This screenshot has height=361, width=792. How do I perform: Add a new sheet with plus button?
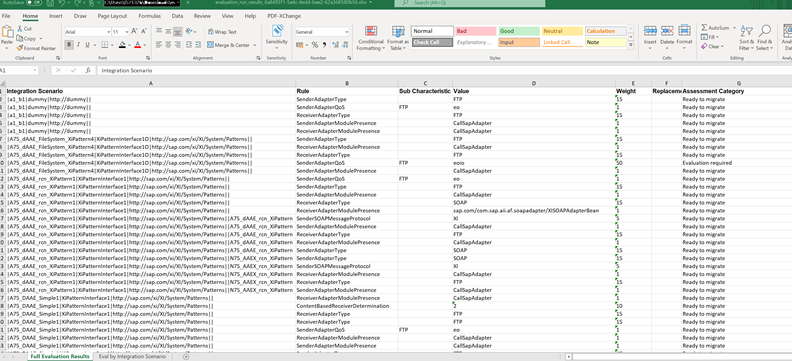[x=186, y=357]
